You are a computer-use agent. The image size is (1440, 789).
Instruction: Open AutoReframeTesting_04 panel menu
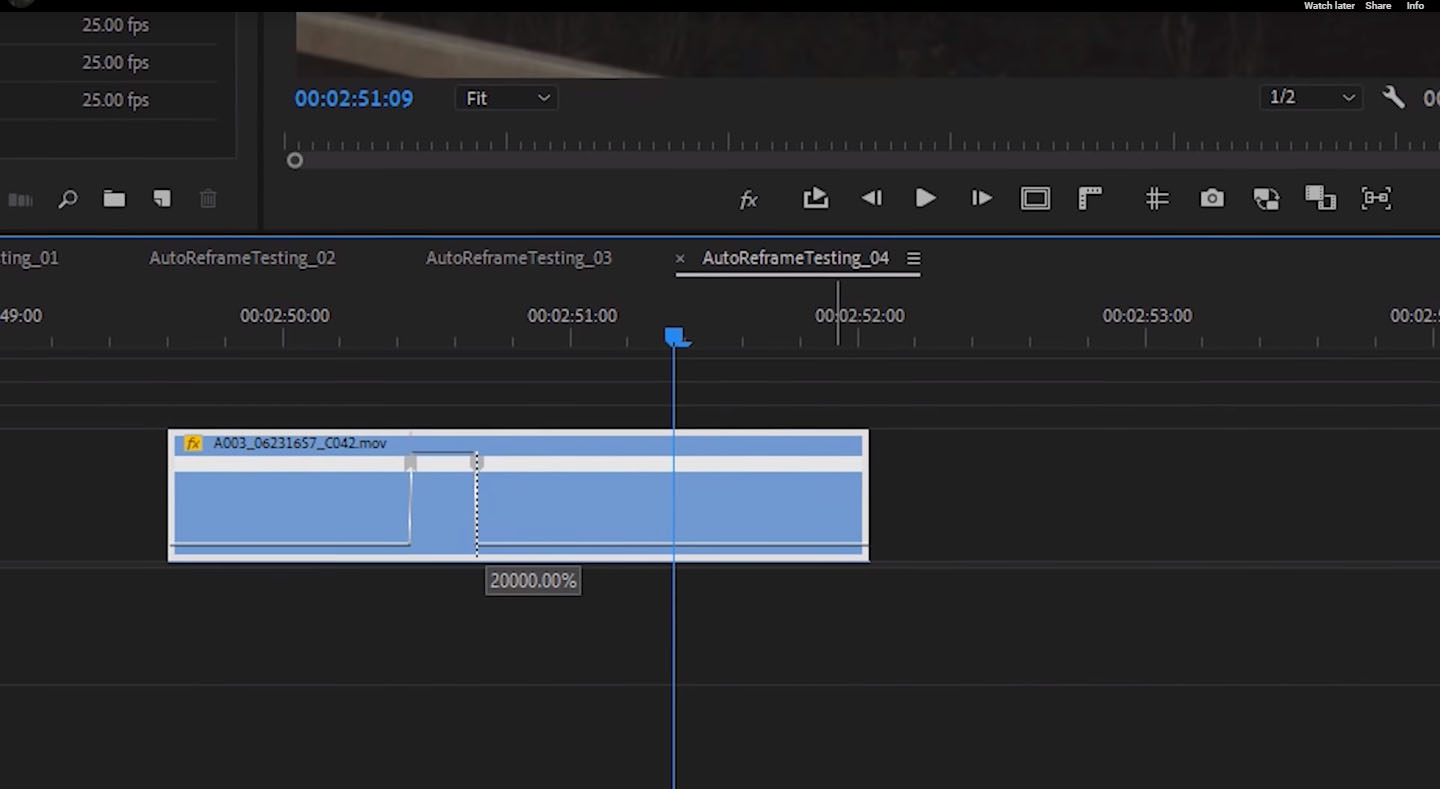[913, 258]
